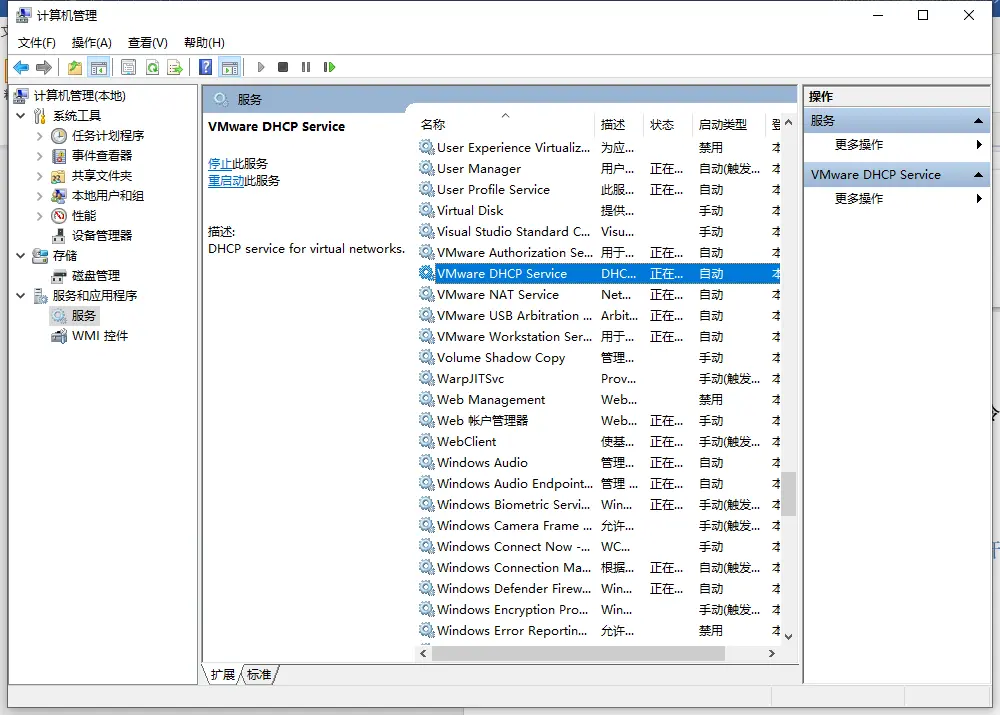1000x715 pixels.
Task: Toggle the show/hide action pane icon
Action: click(230, 67)
